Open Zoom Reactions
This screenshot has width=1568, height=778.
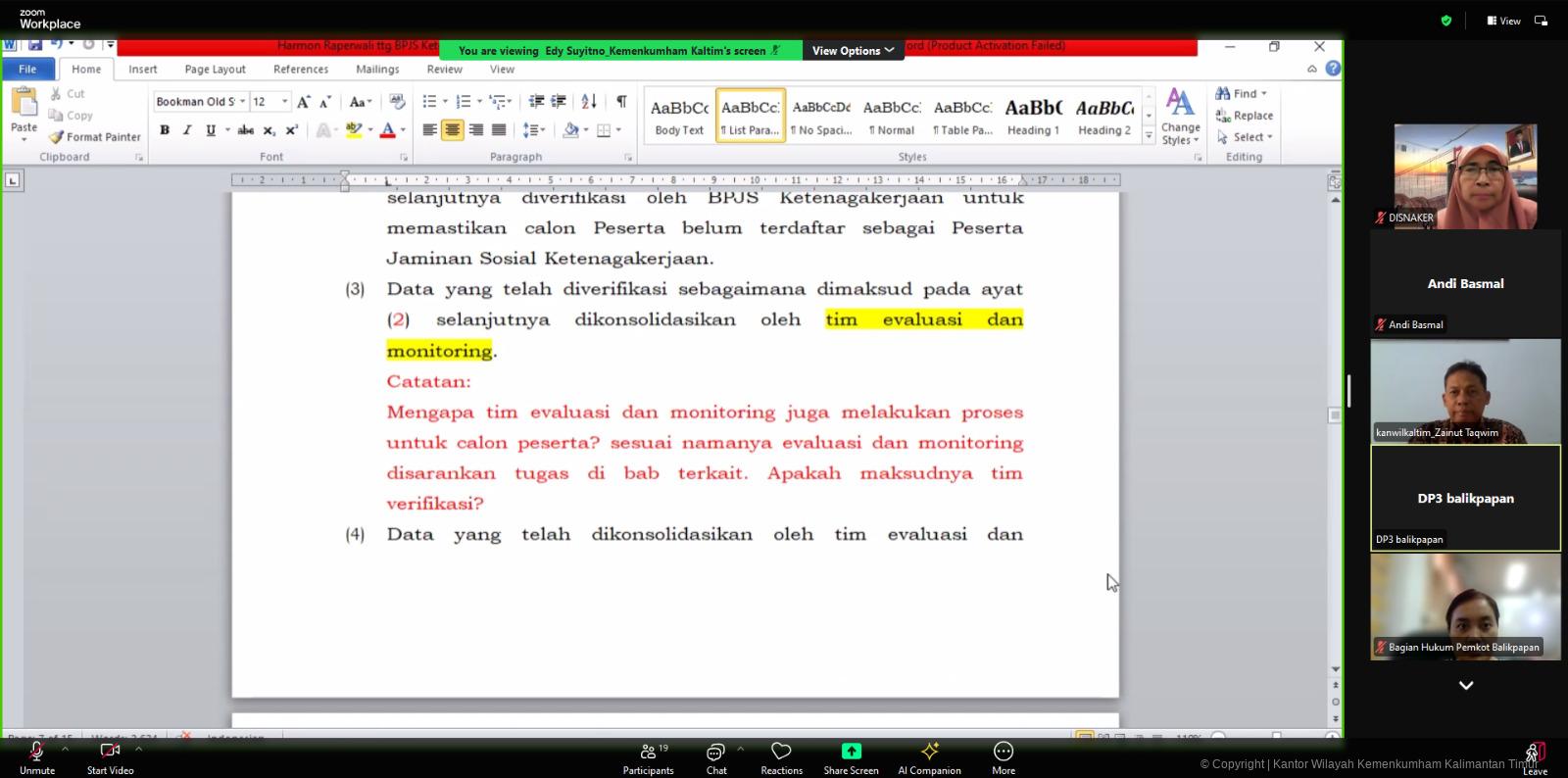point(781,757)
